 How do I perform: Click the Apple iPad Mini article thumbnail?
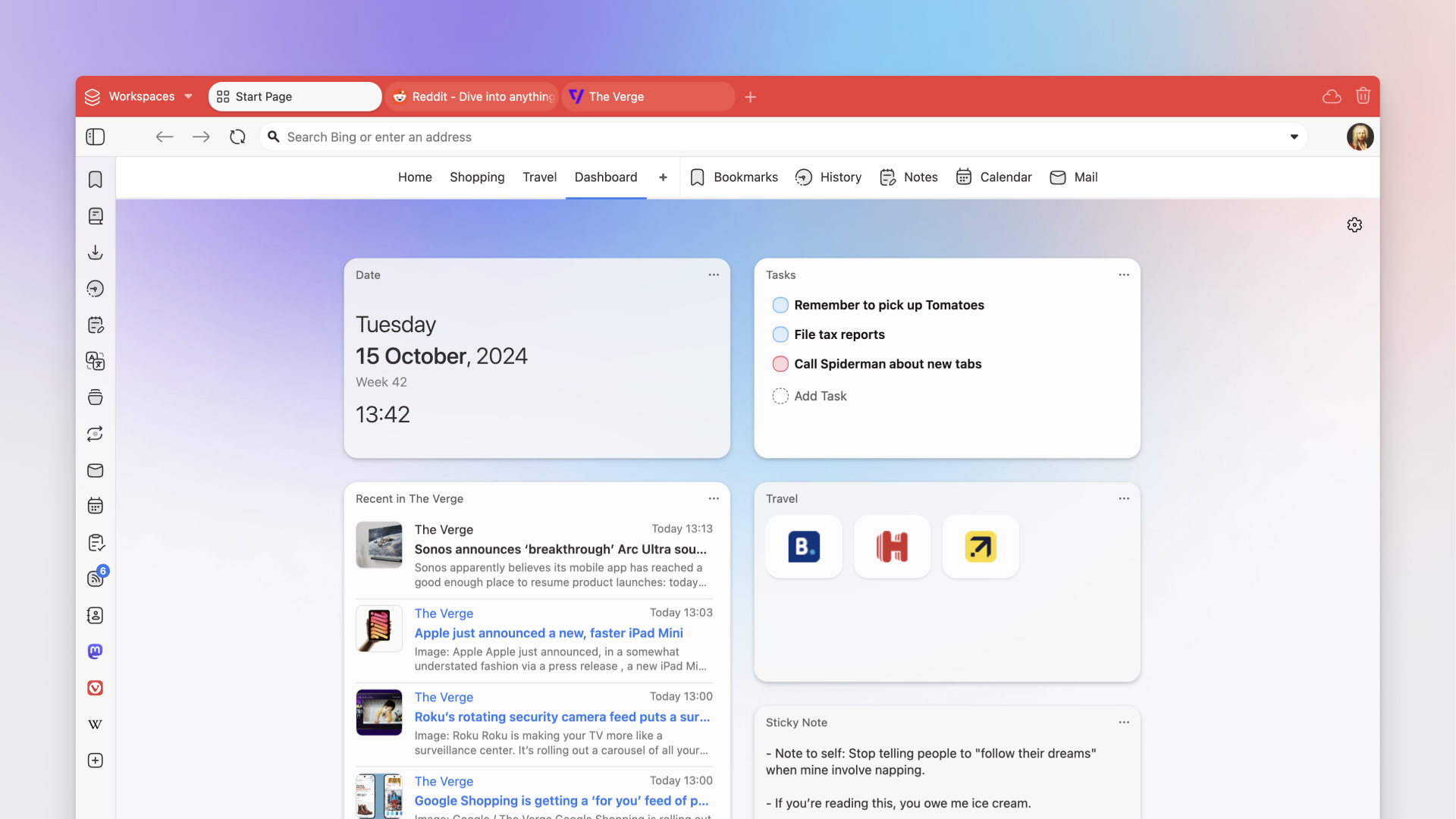[x=379, y=629]
